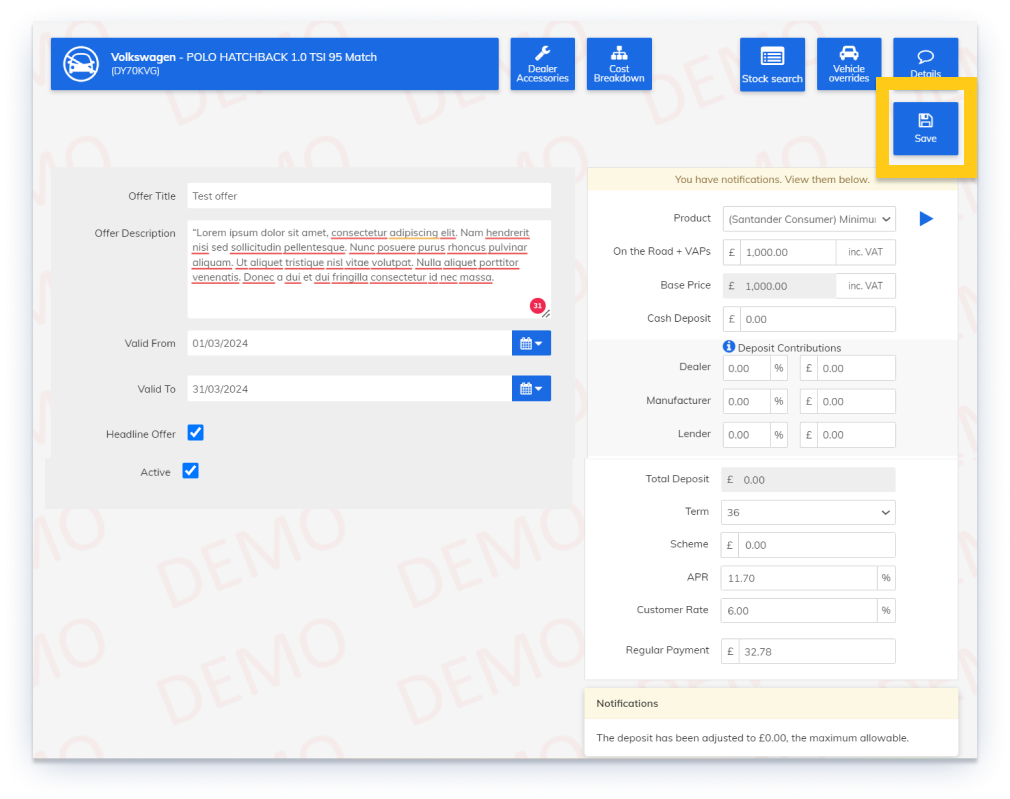Viewport: 1010px width, 799px height.
Task: Open the Valid From calendar picker
Action: coord(531,343)
